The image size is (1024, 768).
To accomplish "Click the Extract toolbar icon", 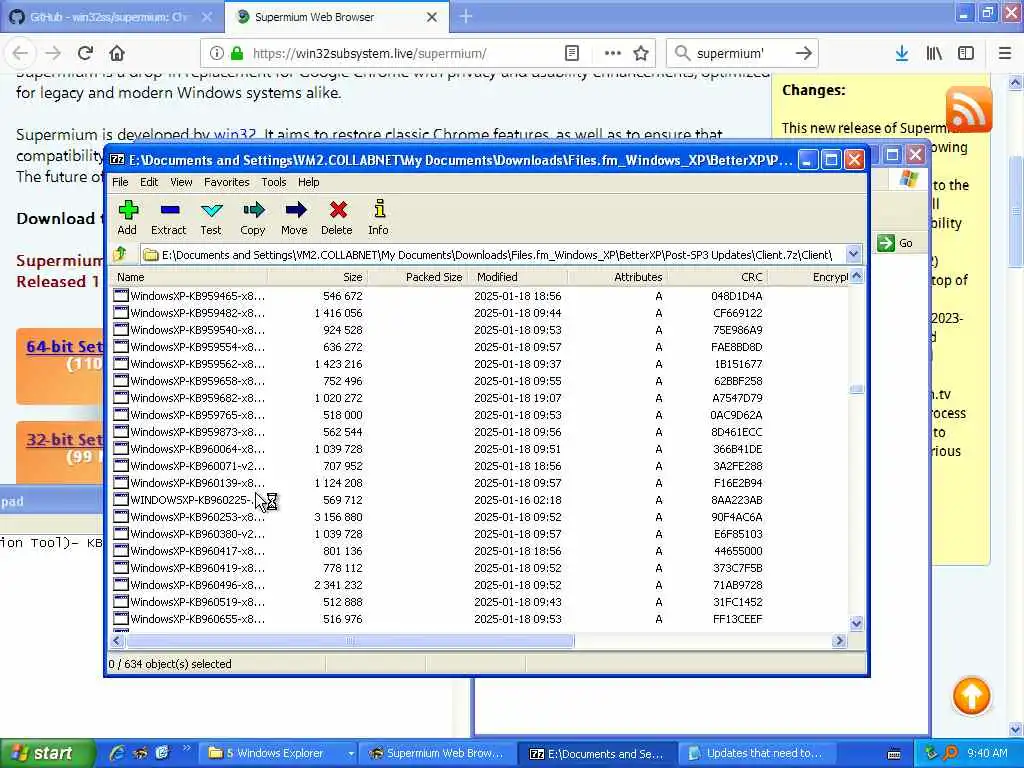I will click(168, 217).
